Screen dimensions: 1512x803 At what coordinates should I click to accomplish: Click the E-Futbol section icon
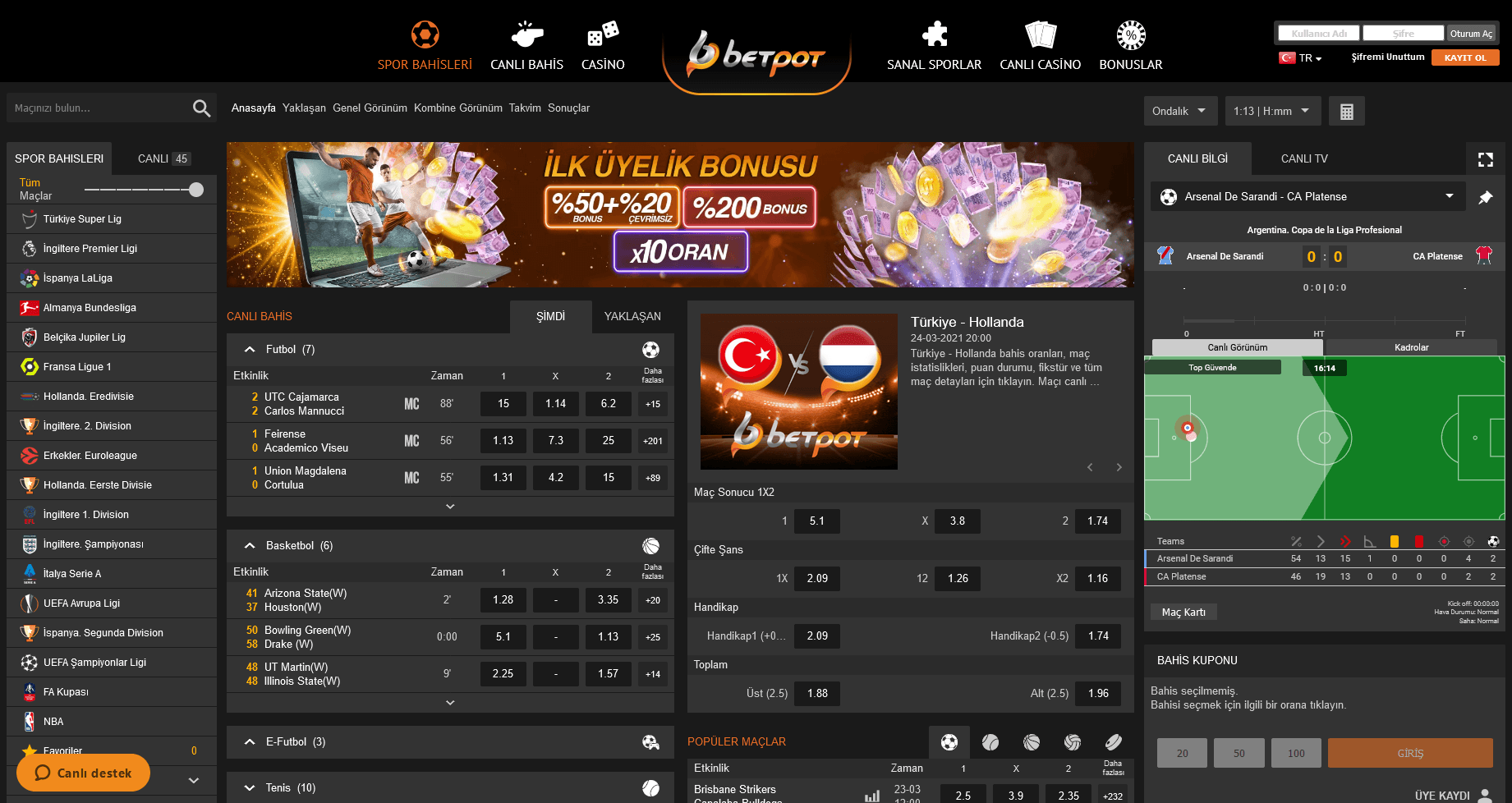tap(650, 742)
